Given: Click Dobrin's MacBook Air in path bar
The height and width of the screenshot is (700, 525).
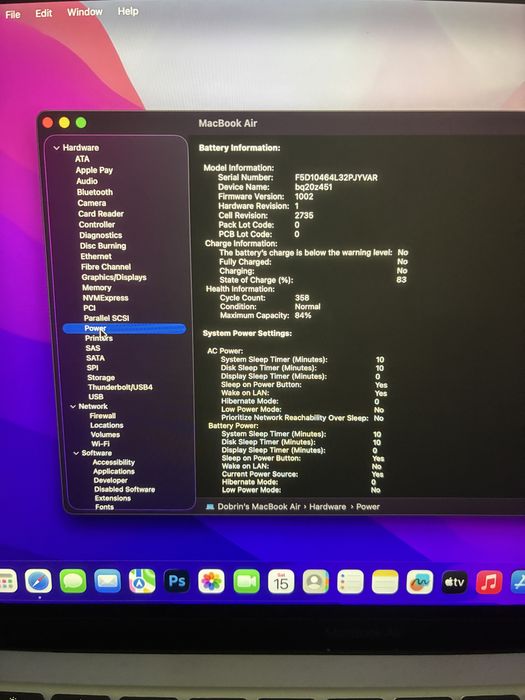Looking at the screenshot, I should (259, 507).
